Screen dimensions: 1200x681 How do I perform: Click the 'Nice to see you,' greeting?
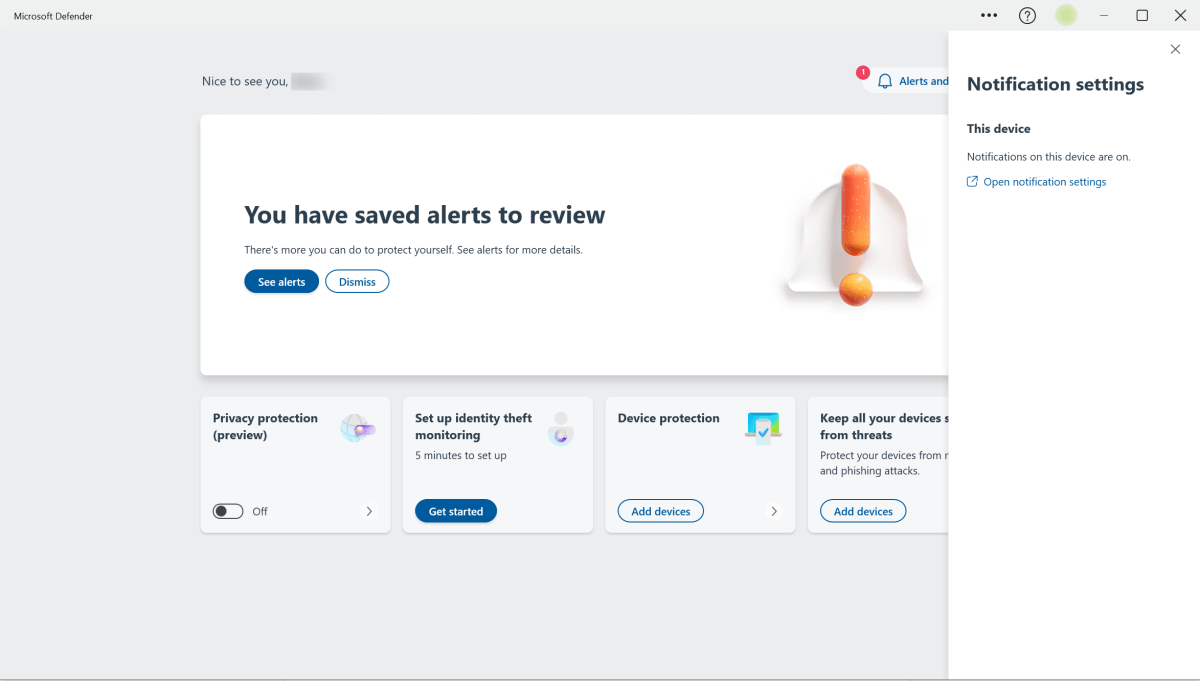pos(245,82)
